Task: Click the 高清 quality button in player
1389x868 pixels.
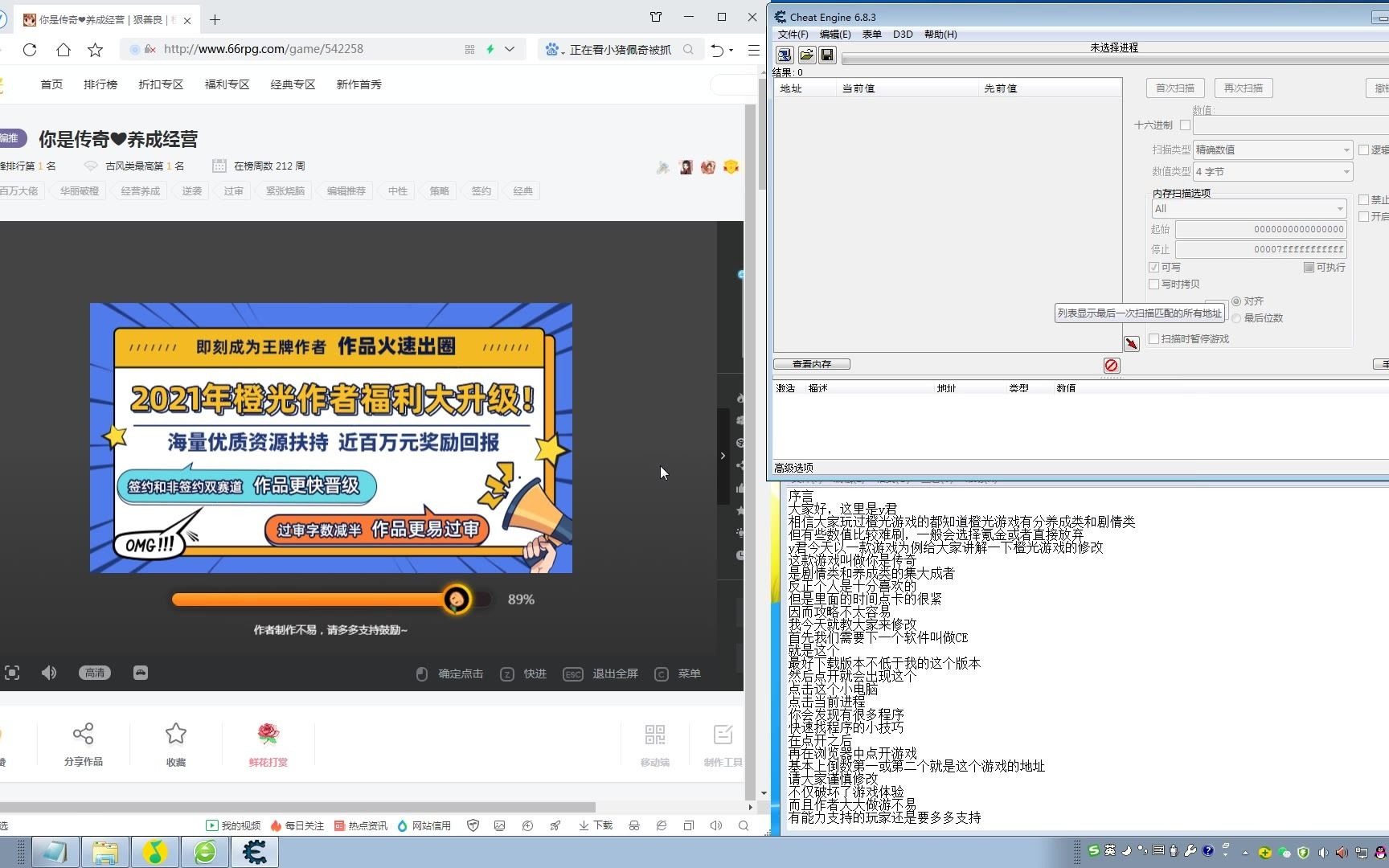Action: tap(95, 674)
